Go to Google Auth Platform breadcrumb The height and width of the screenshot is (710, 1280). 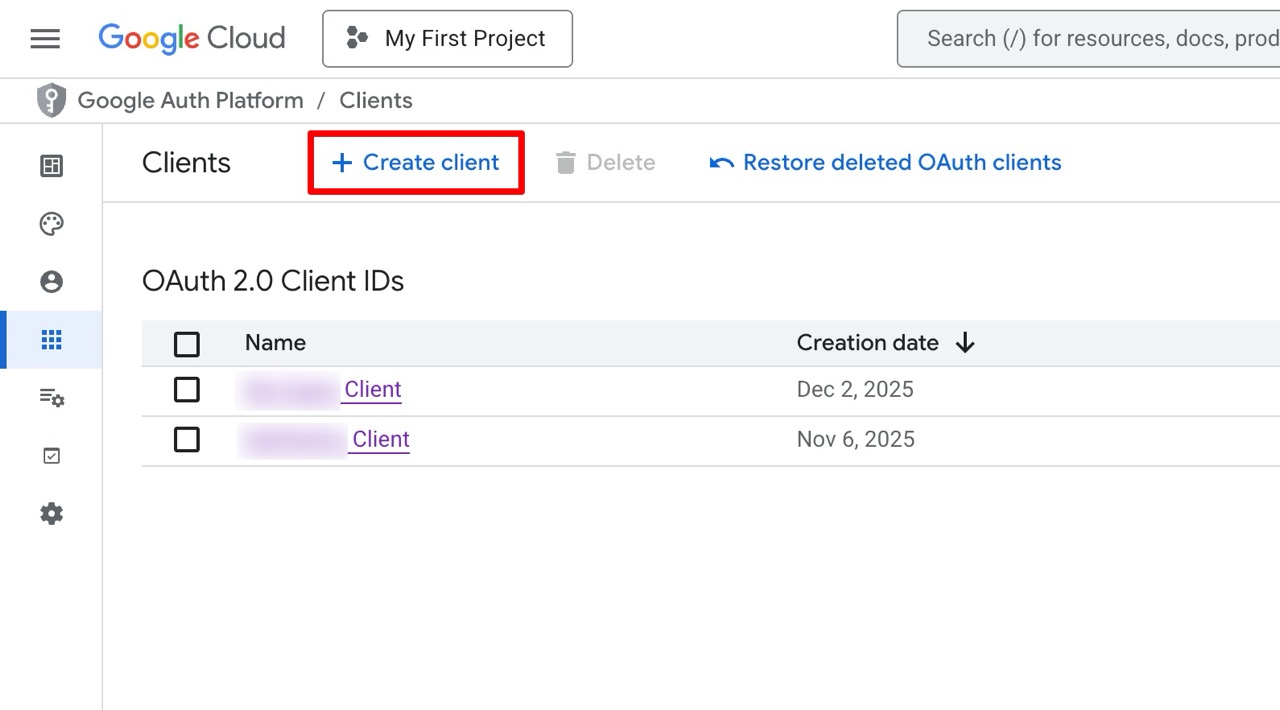(x=190, y=101)
